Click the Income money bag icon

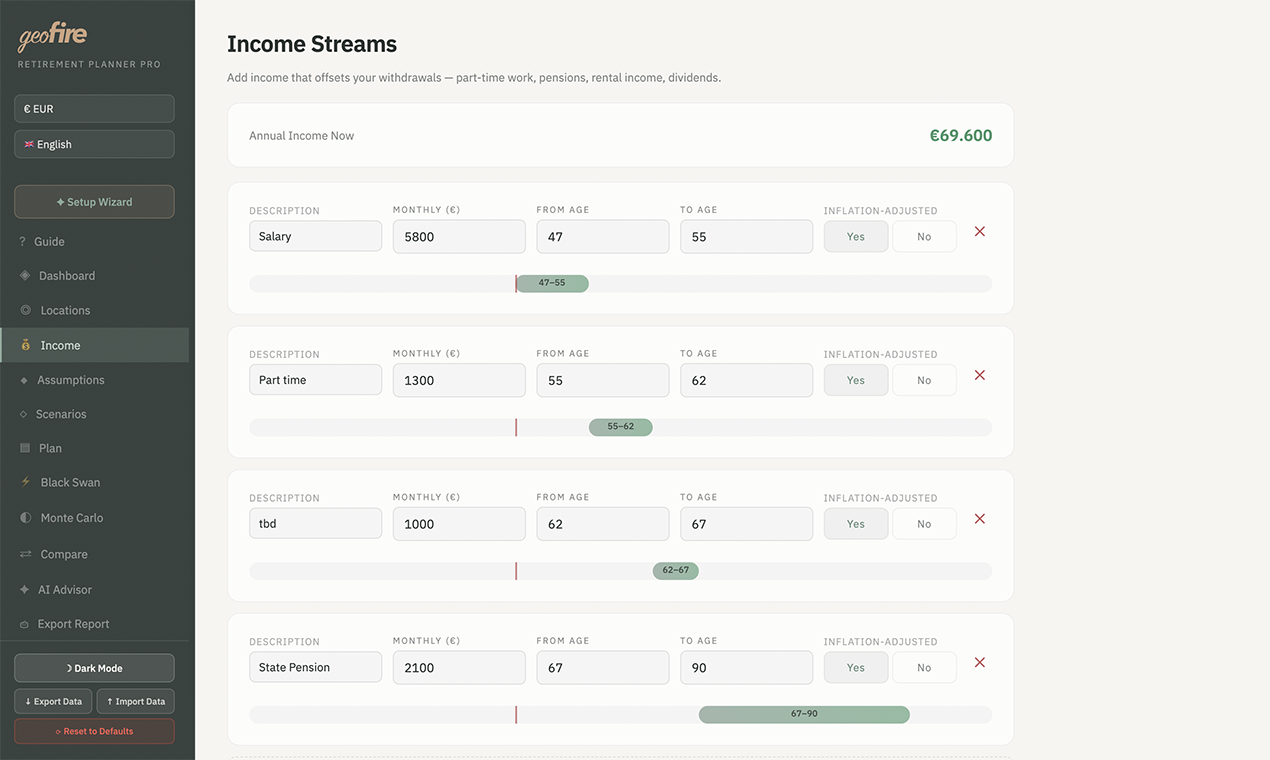26,345
